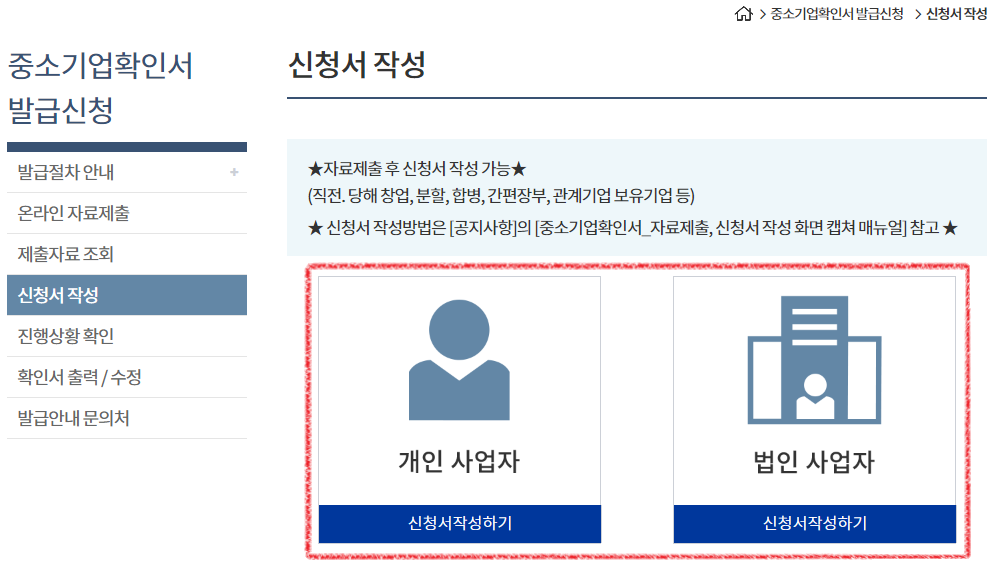Open 신청서 작성 breadcrumb item
Viewport: 1005px width, 575px height.
[956, 13]
